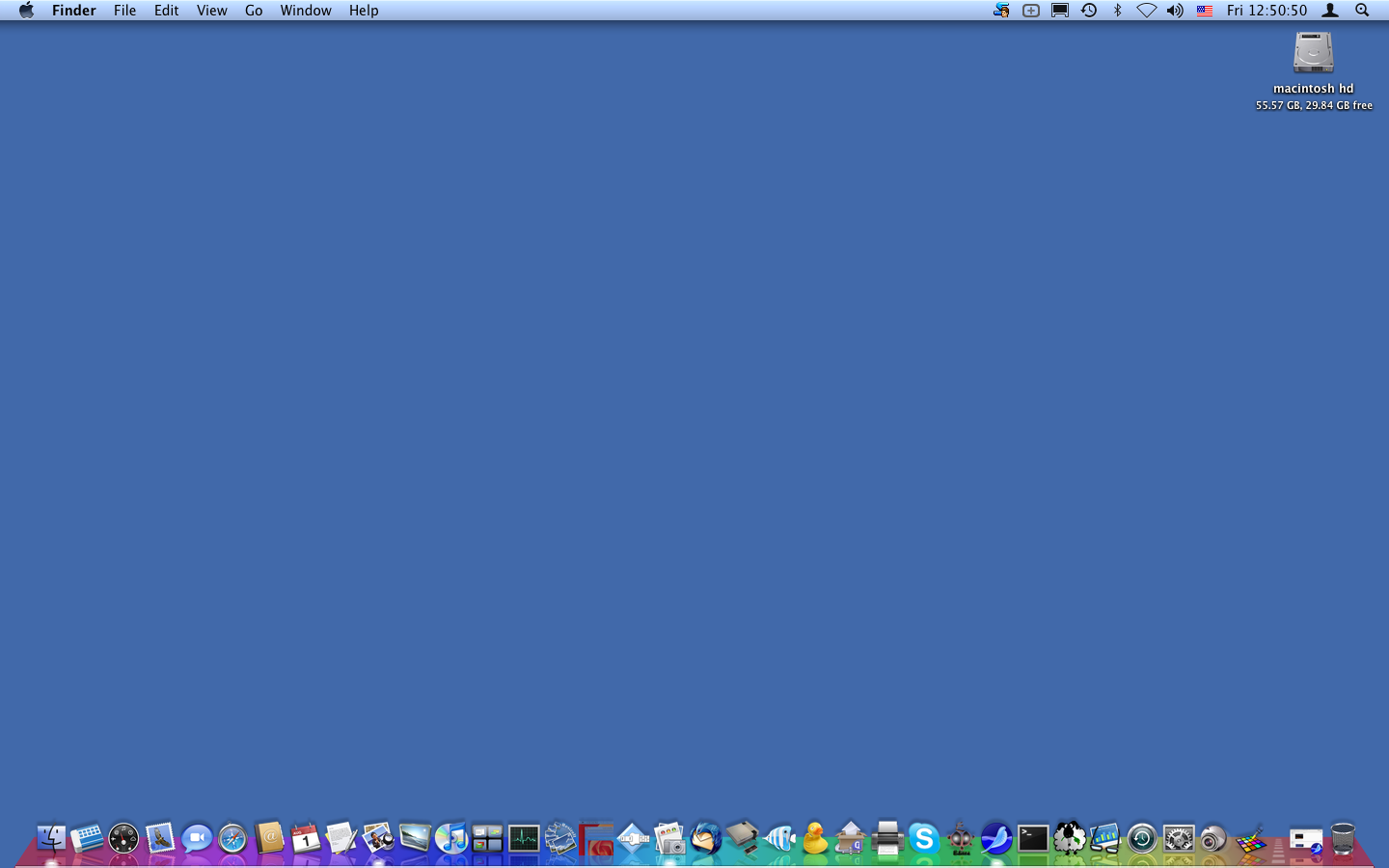Open Spotlight search in the menu bar

click(x=1361, y=11)
